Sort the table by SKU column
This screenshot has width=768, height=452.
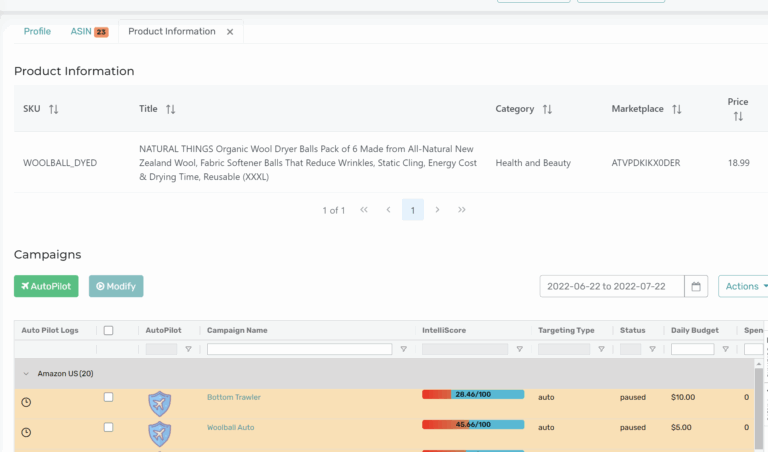53,109
